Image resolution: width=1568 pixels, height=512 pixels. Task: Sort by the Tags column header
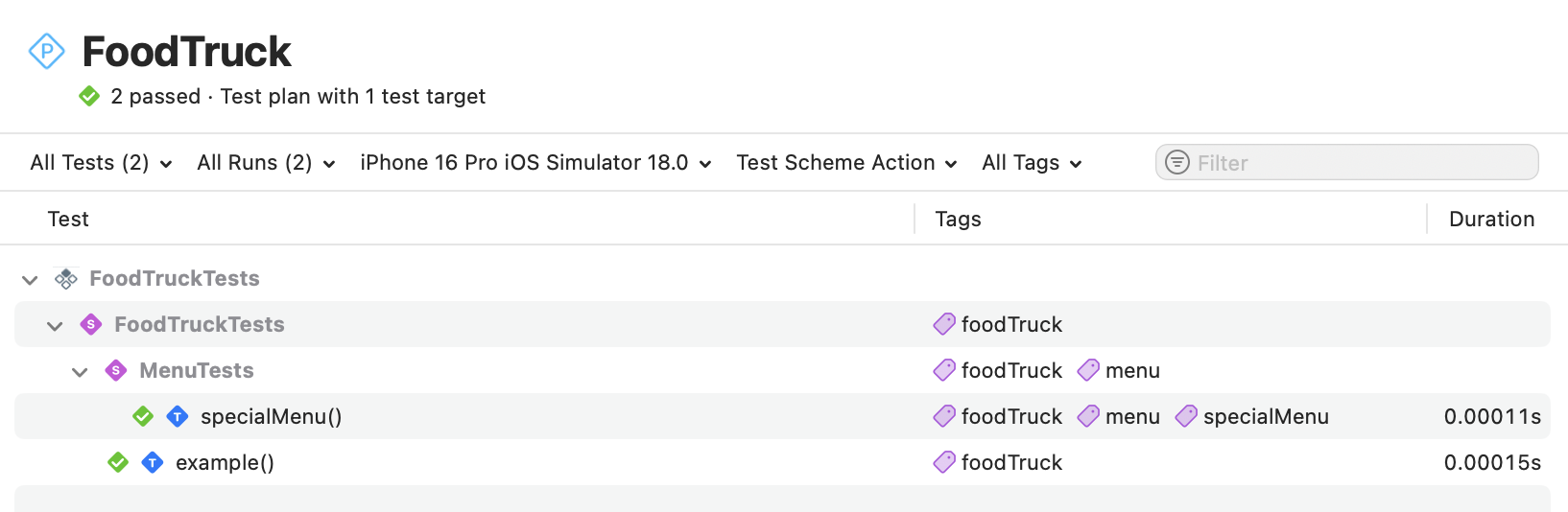[x=958, y=220]
